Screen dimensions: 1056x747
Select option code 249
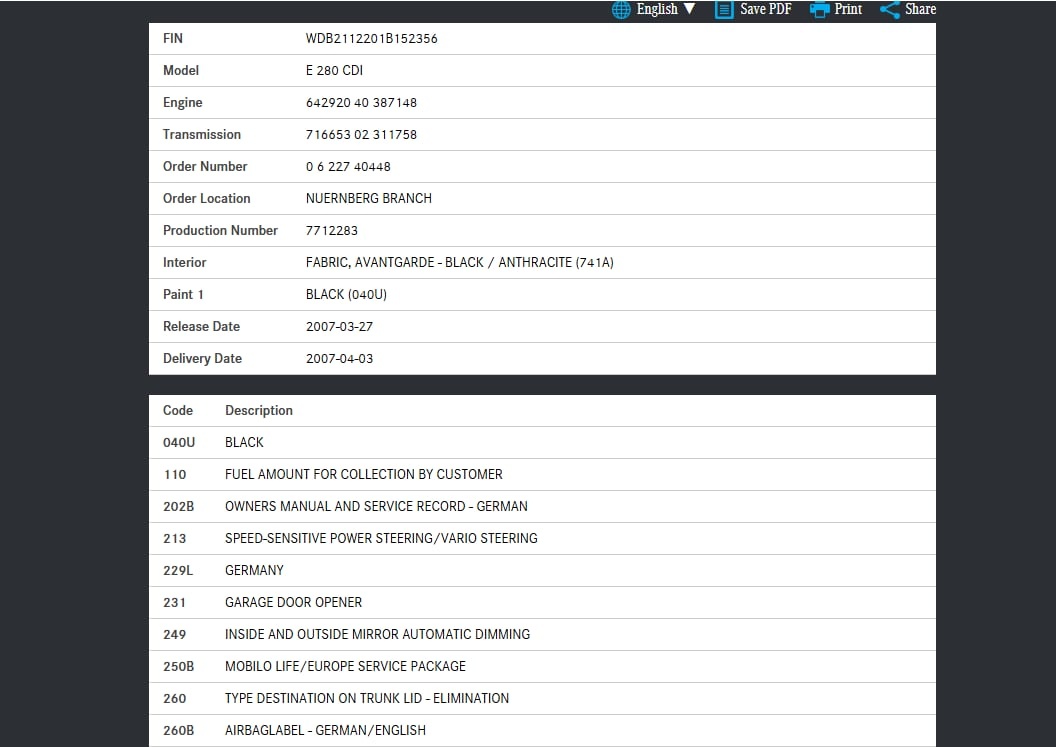click(174, 635)
